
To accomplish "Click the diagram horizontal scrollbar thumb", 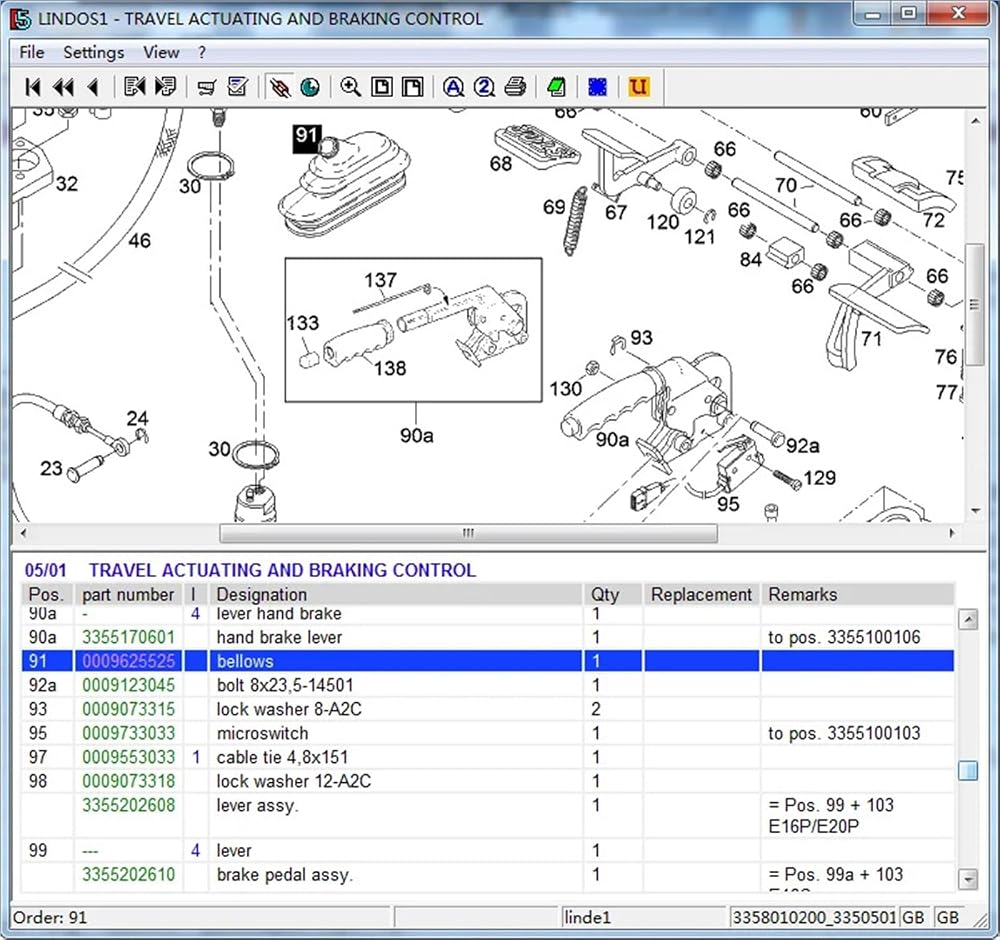I will pyautogui.click(x=468, y=533).
